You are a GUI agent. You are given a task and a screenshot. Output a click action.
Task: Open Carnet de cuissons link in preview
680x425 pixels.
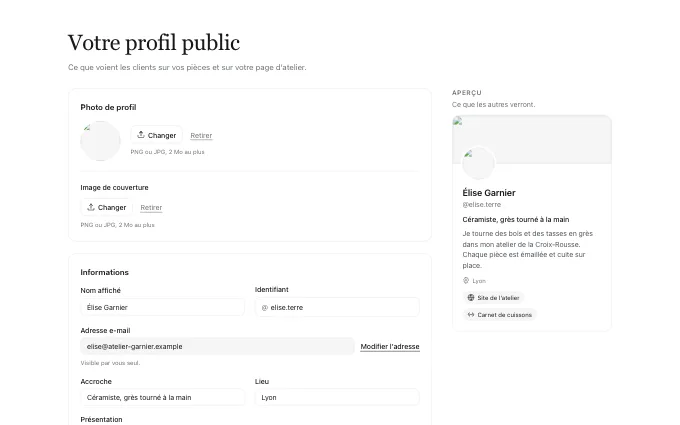click(500, 314)
